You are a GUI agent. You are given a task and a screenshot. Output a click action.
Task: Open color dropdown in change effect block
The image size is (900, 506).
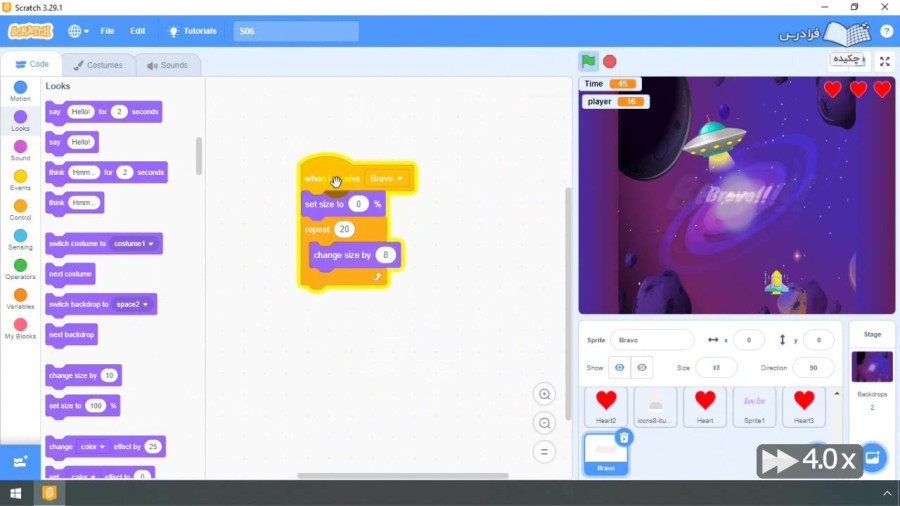click(92, 446)
